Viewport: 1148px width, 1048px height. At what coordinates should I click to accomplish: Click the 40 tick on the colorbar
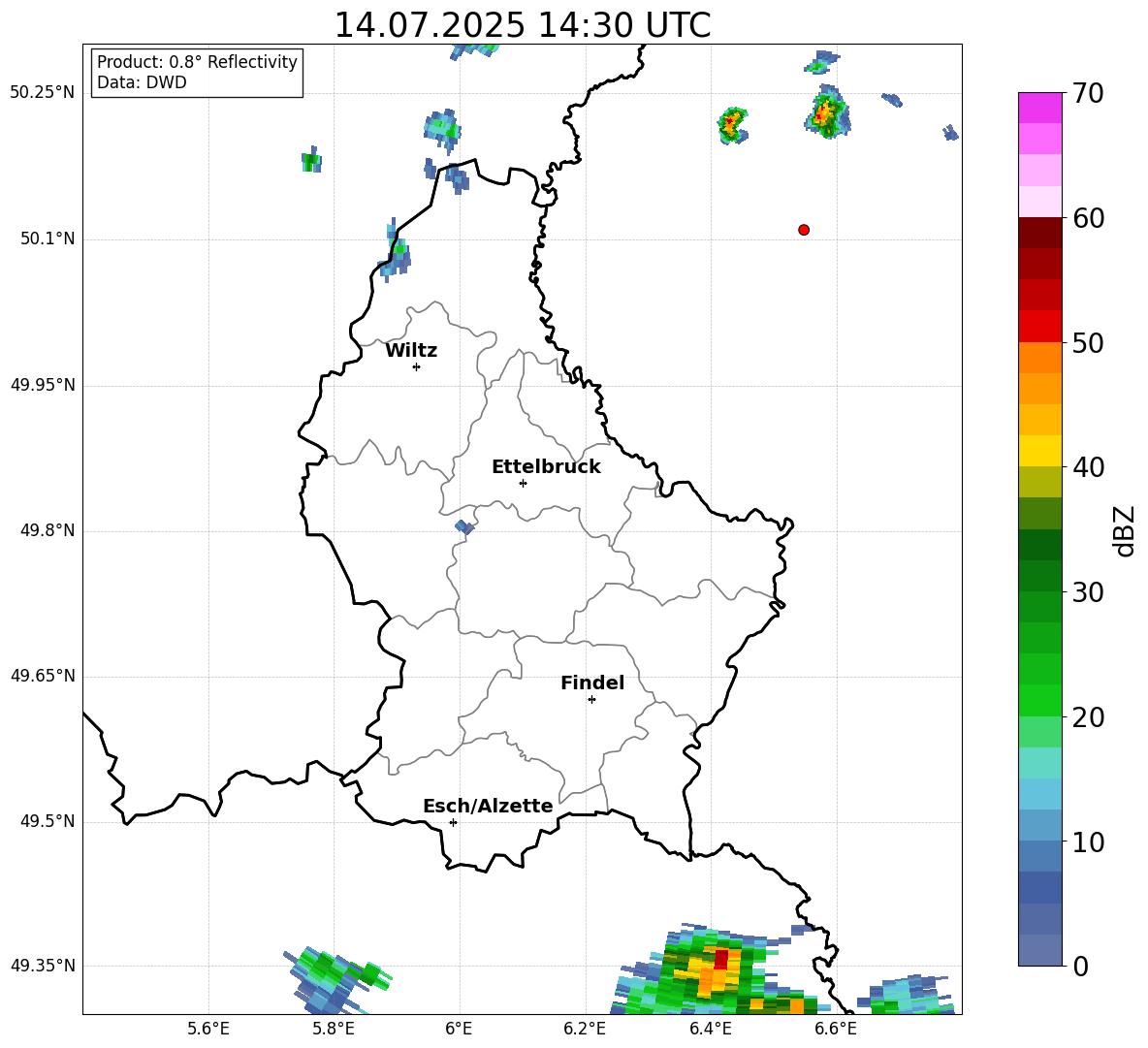tap(1088, 467)
